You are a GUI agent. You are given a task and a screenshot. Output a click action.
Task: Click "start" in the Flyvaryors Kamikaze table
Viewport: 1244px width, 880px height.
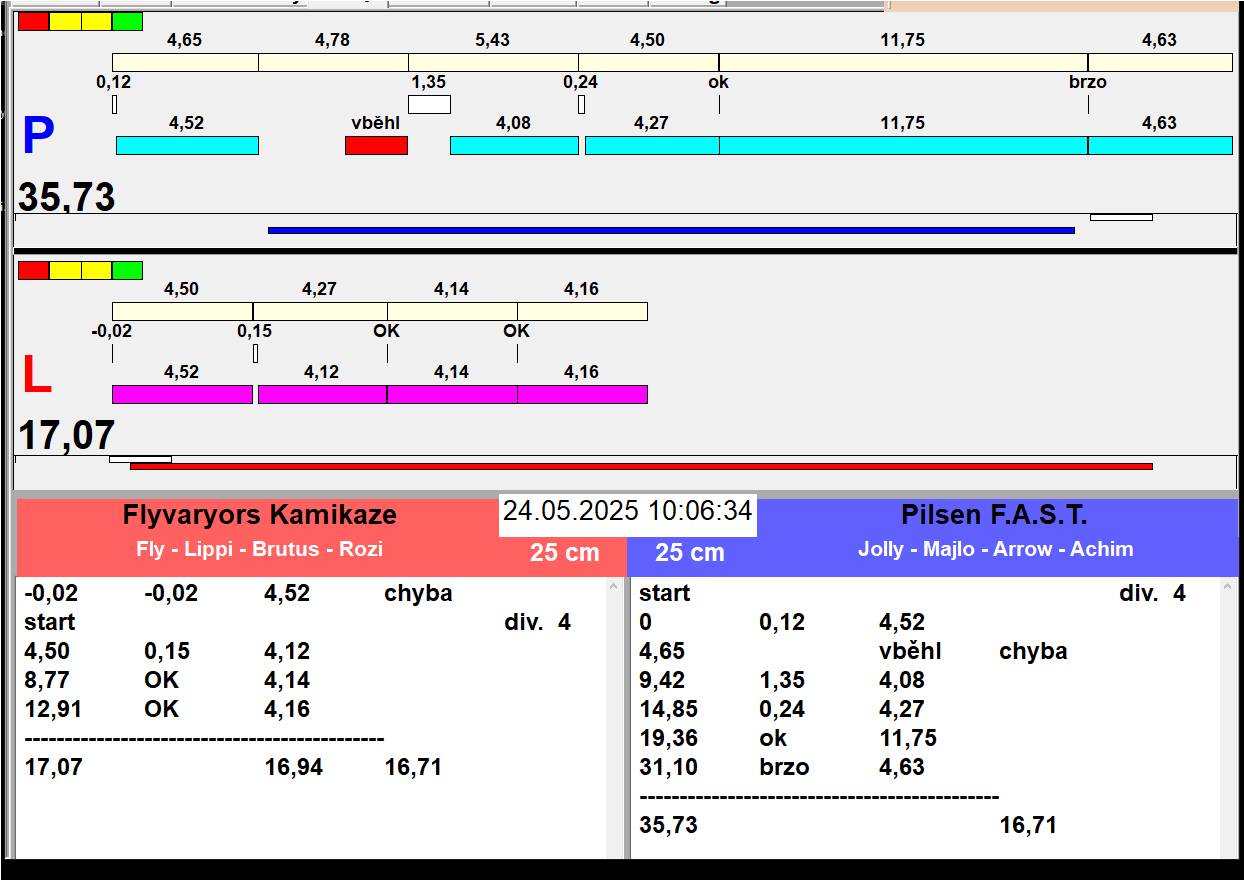pos(50,622)
